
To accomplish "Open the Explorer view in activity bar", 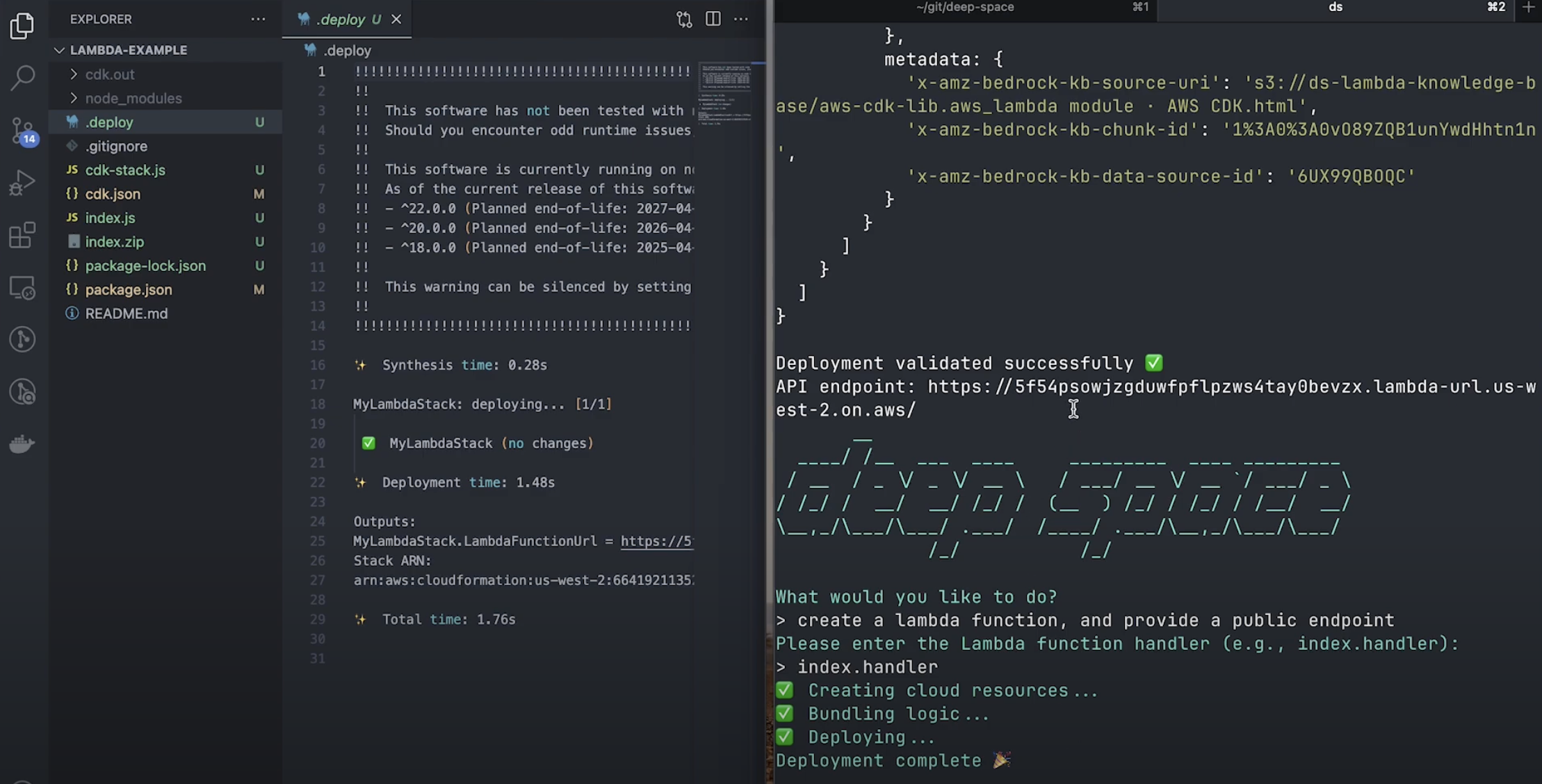I will (22, 26).
